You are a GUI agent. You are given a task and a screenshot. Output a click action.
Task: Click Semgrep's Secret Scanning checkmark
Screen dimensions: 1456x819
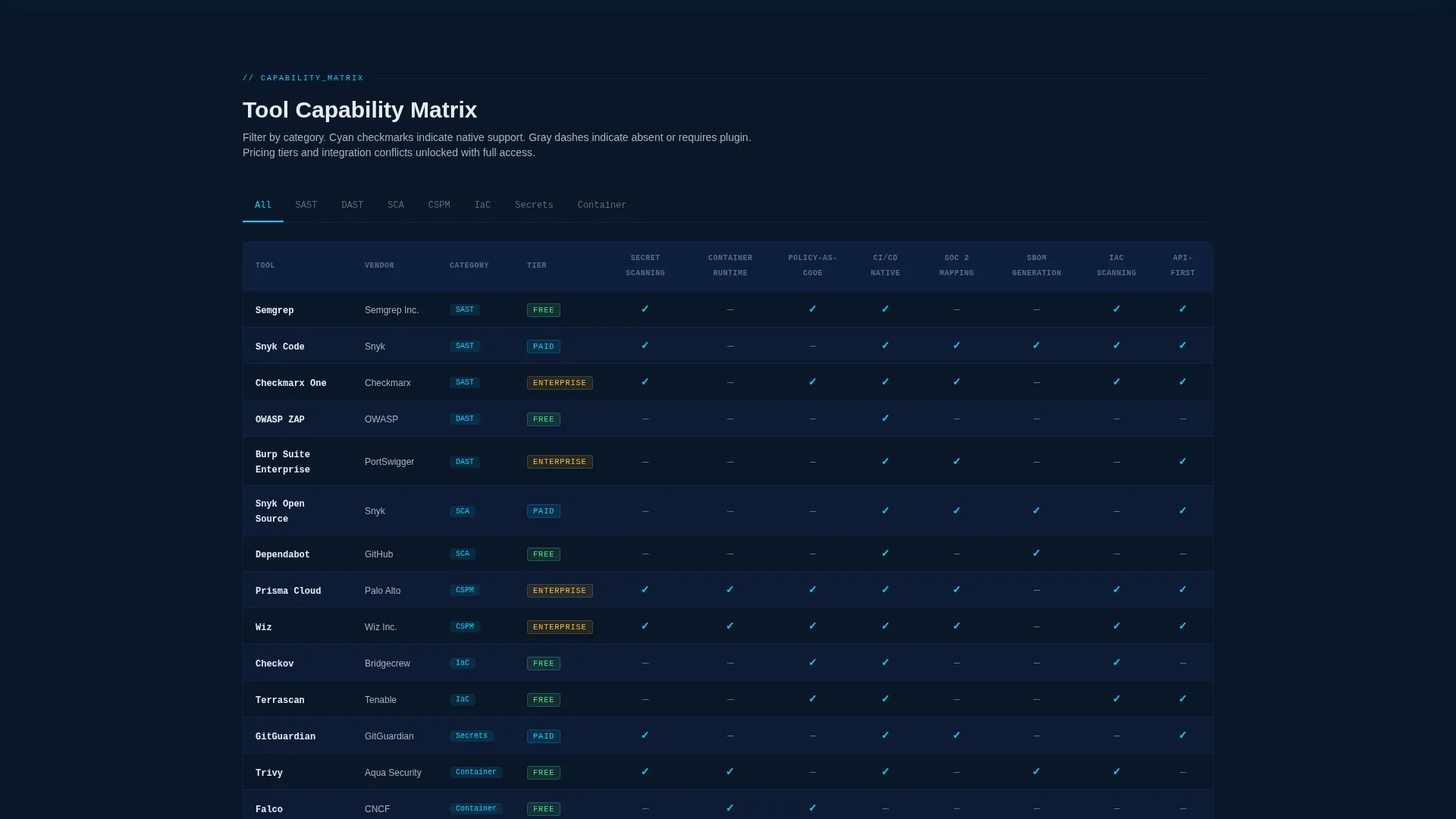(x=645, y=309)
